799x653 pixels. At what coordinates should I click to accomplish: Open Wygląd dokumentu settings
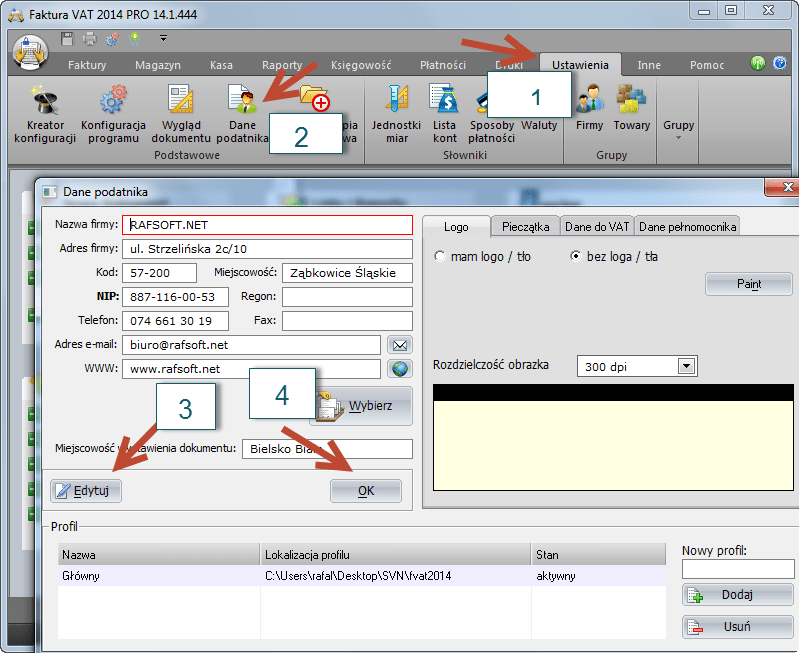point(181,114)
